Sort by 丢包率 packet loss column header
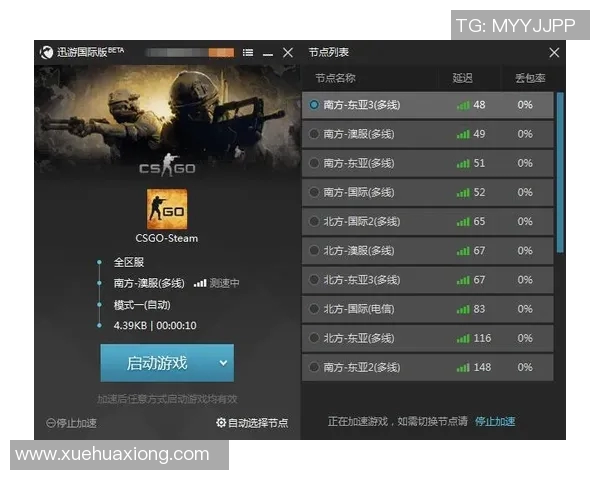 click(530, 78)
